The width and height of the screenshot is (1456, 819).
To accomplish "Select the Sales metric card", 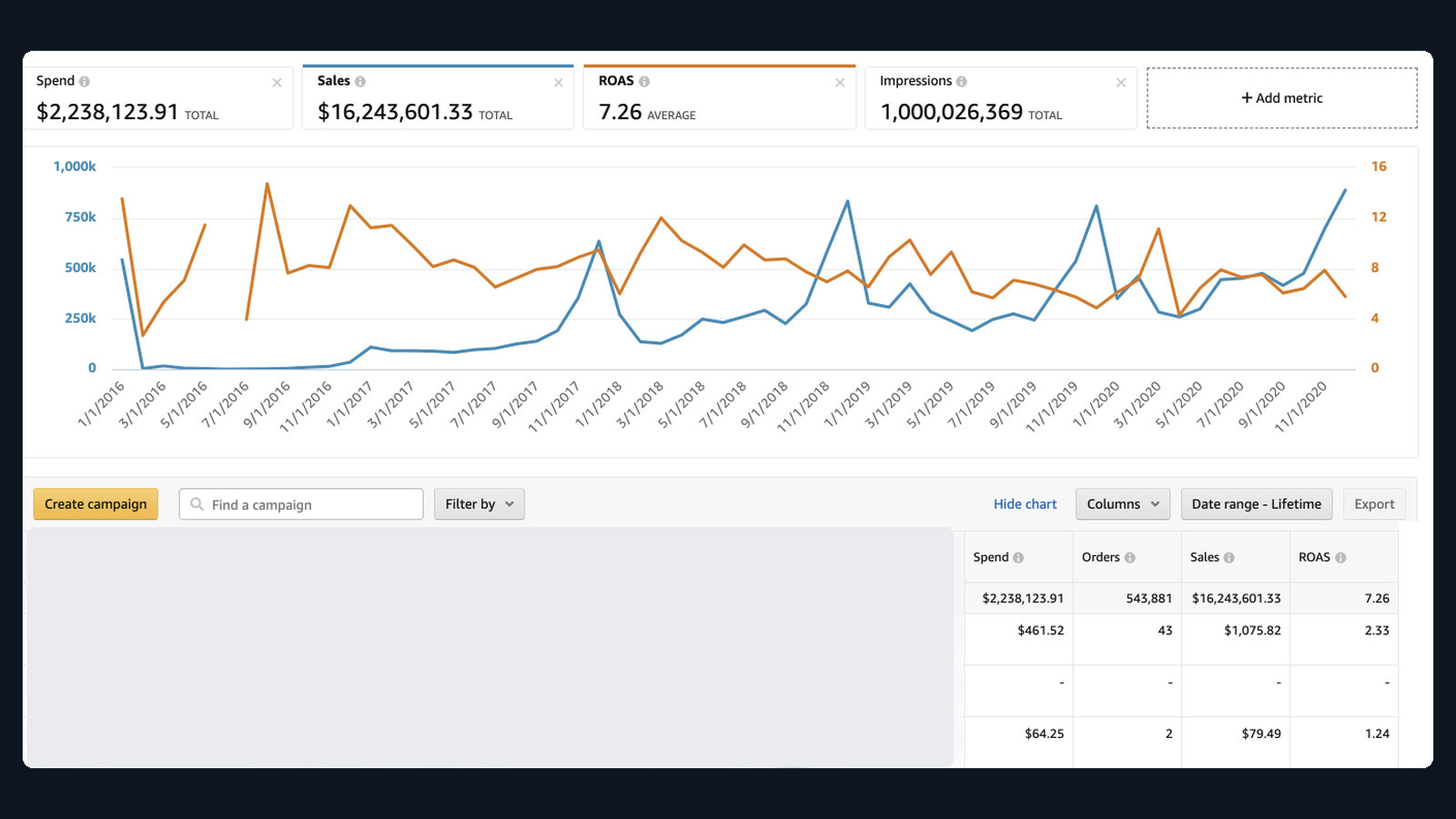I will point(438,97).
